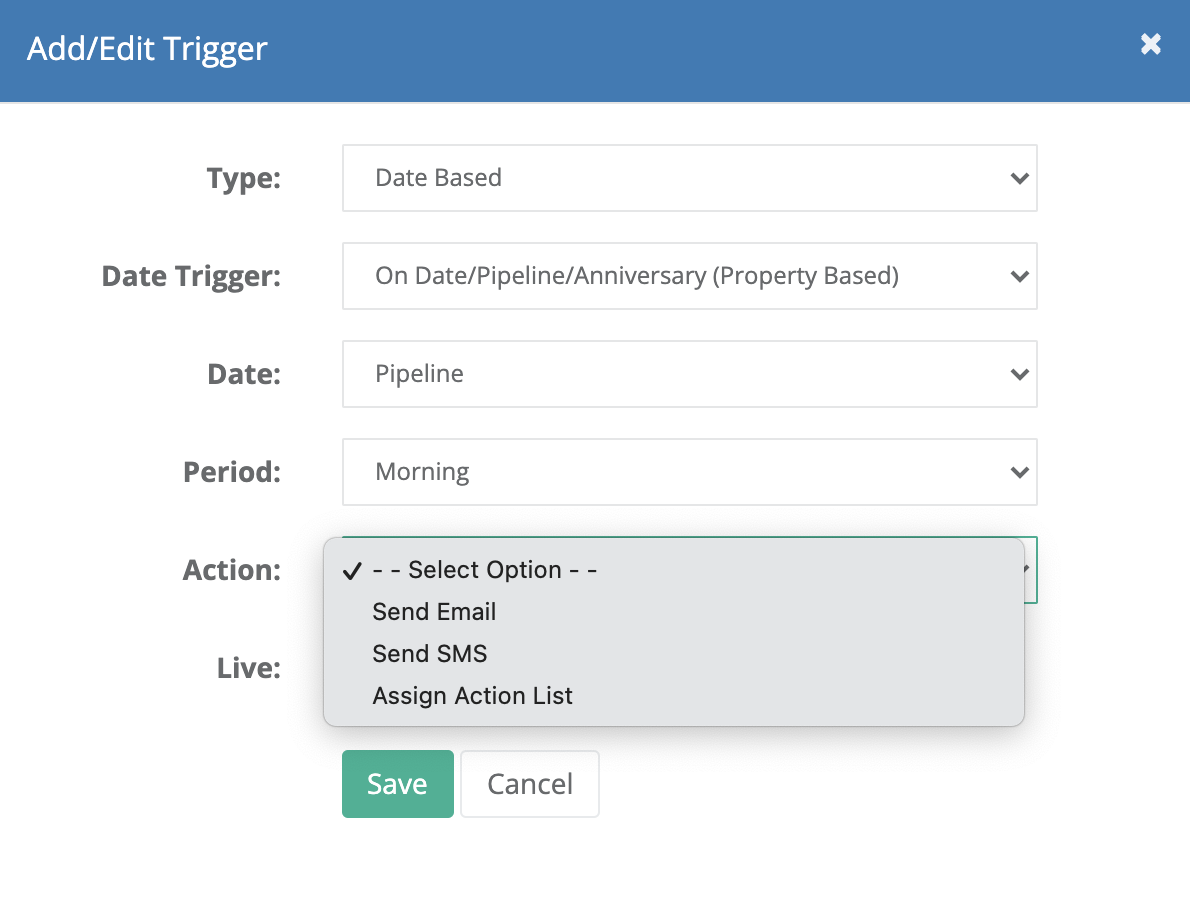Open the Type dropdown showing Date Based
The image size is (1190, 904).
click(x=689, y=178)
